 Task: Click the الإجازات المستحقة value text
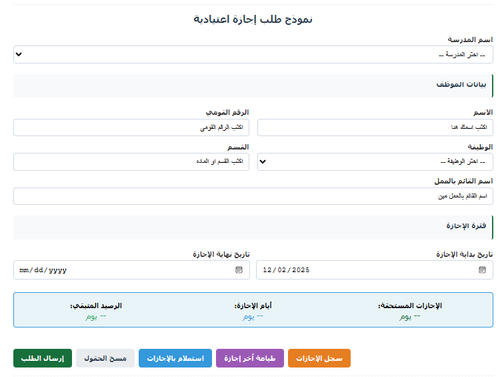410,317
